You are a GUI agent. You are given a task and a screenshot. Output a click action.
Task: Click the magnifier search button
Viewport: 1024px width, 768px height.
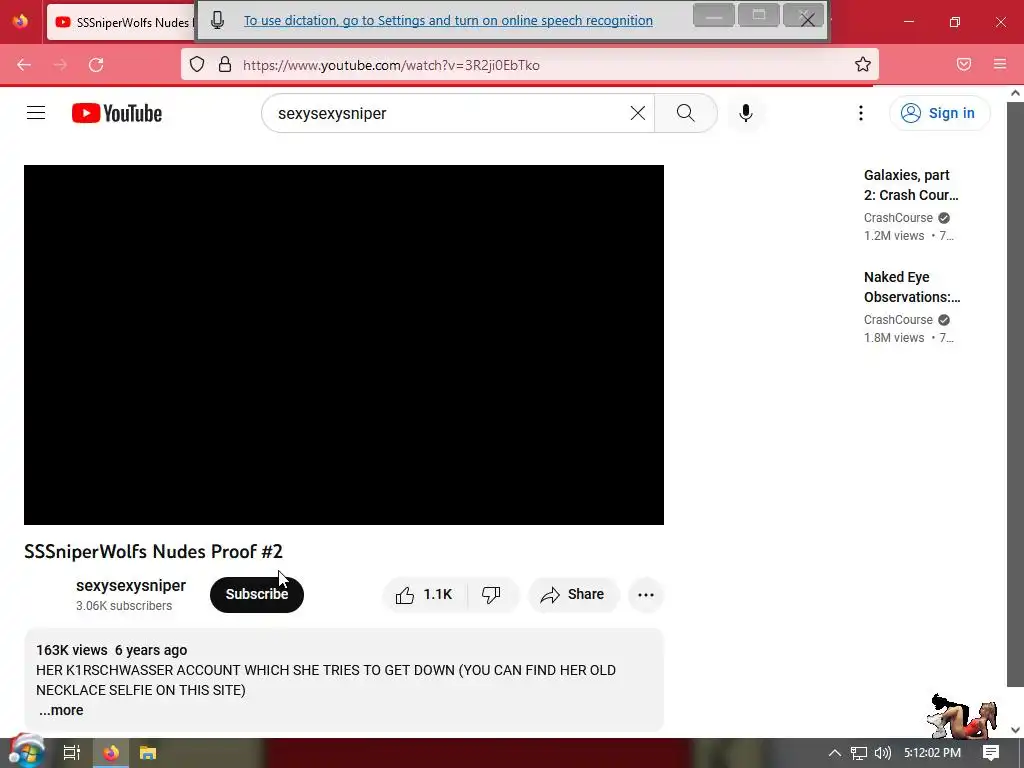pos(686,113)
